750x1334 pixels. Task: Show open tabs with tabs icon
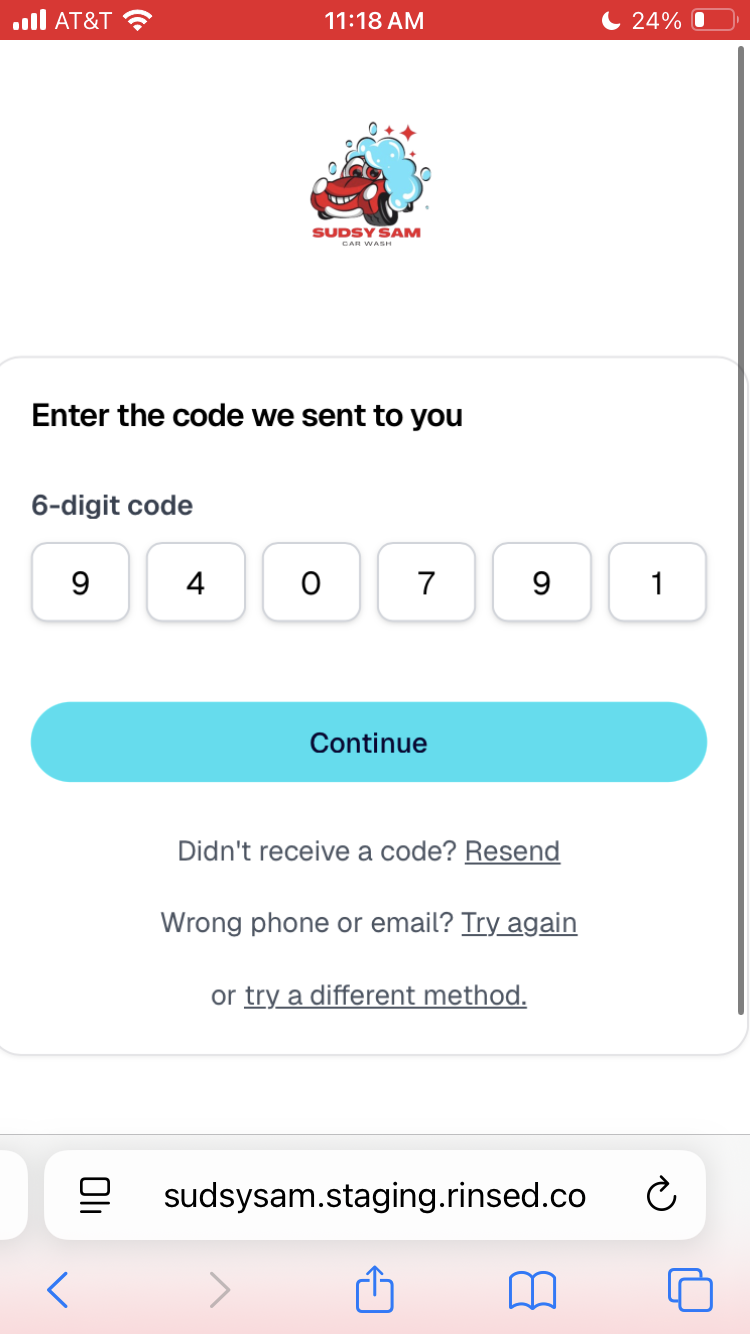pyautogui.click(x=691, y=1289)
